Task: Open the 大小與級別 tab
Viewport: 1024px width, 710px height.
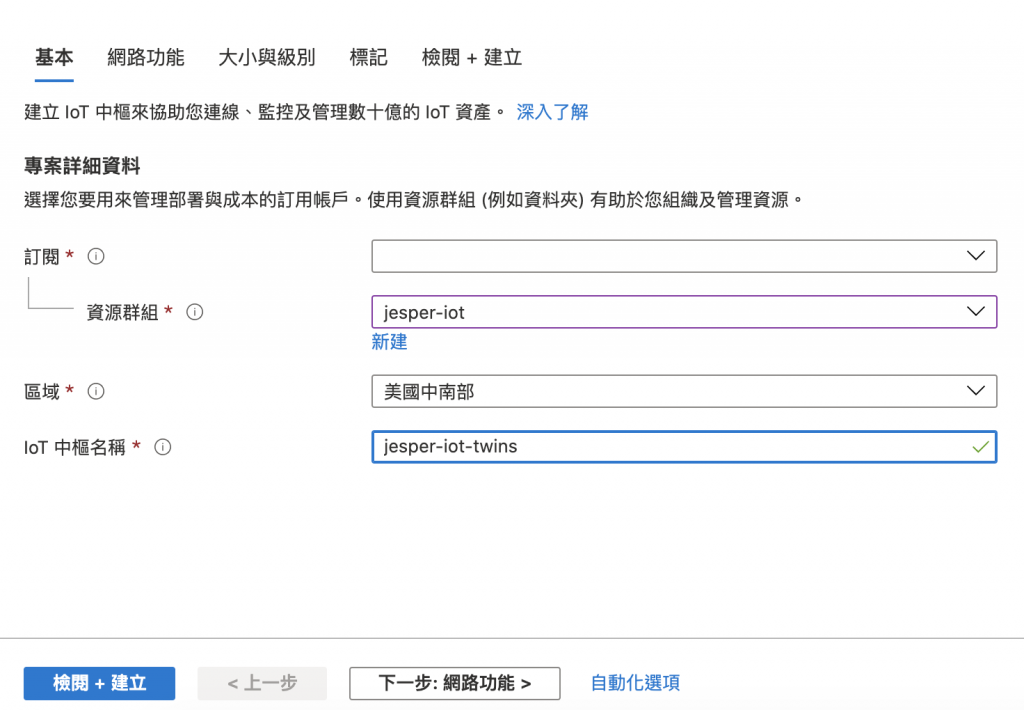Action: point(267,58)
